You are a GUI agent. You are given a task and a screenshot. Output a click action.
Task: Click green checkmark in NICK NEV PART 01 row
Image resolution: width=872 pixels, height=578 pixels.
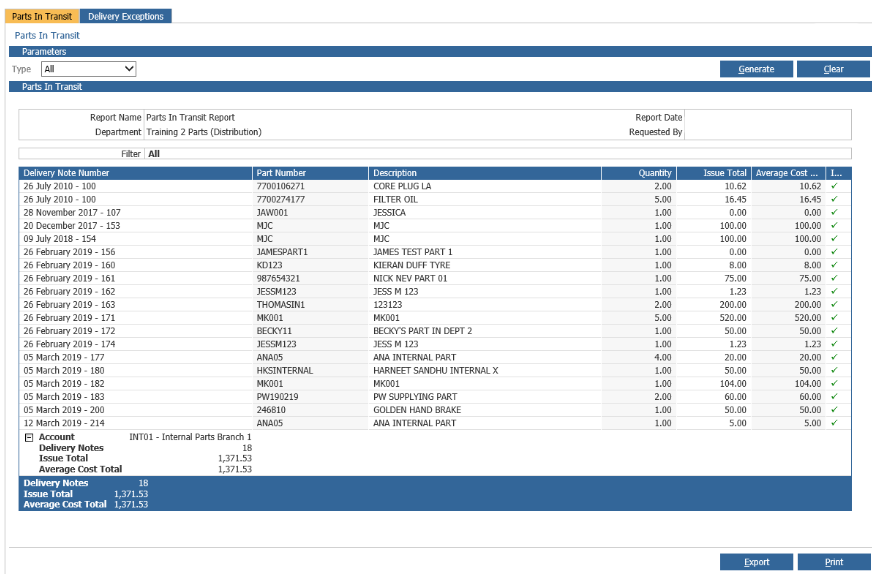tap(834, 278)
